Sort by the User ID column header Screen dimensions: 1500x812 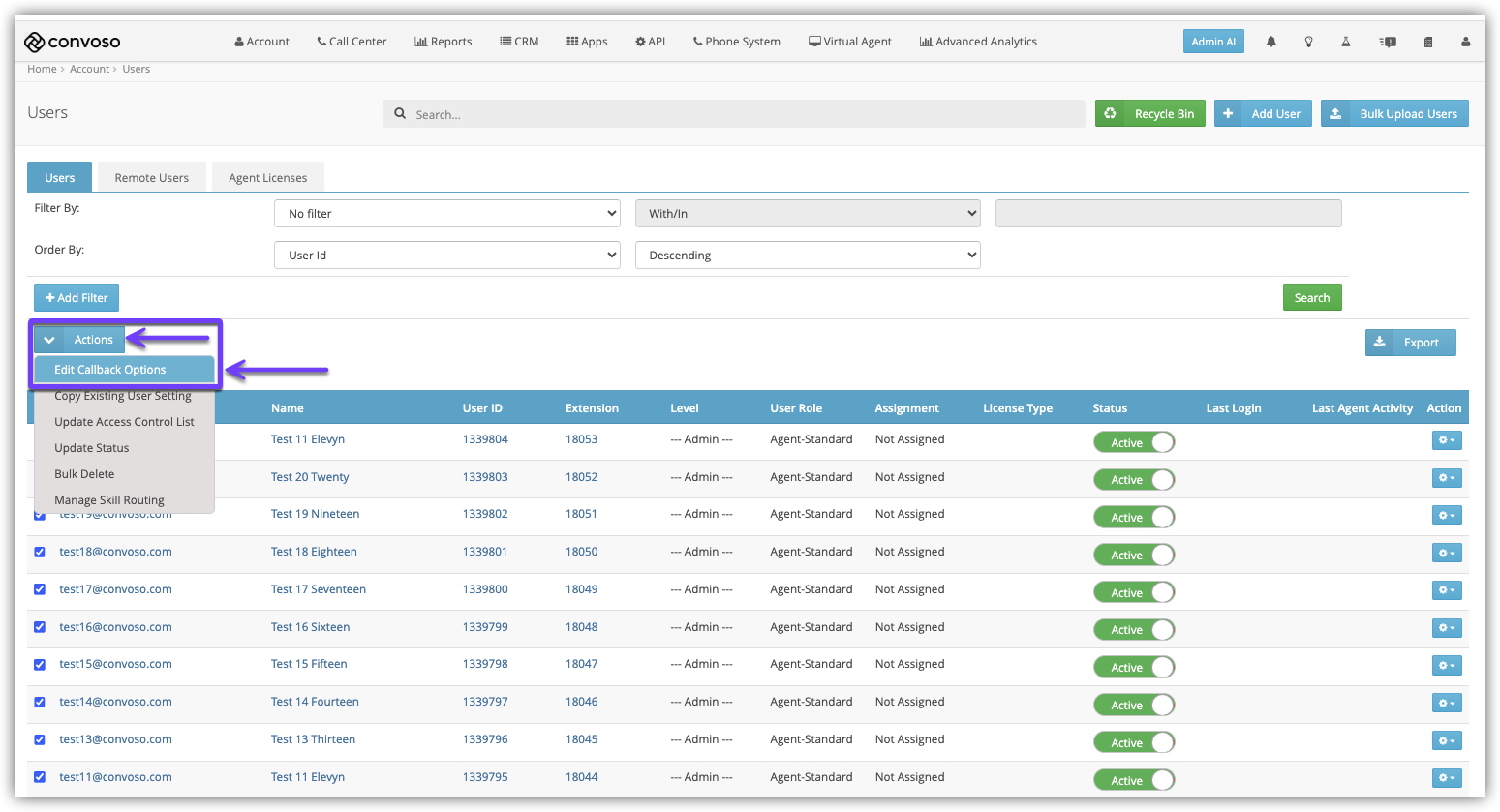(482, 408)
